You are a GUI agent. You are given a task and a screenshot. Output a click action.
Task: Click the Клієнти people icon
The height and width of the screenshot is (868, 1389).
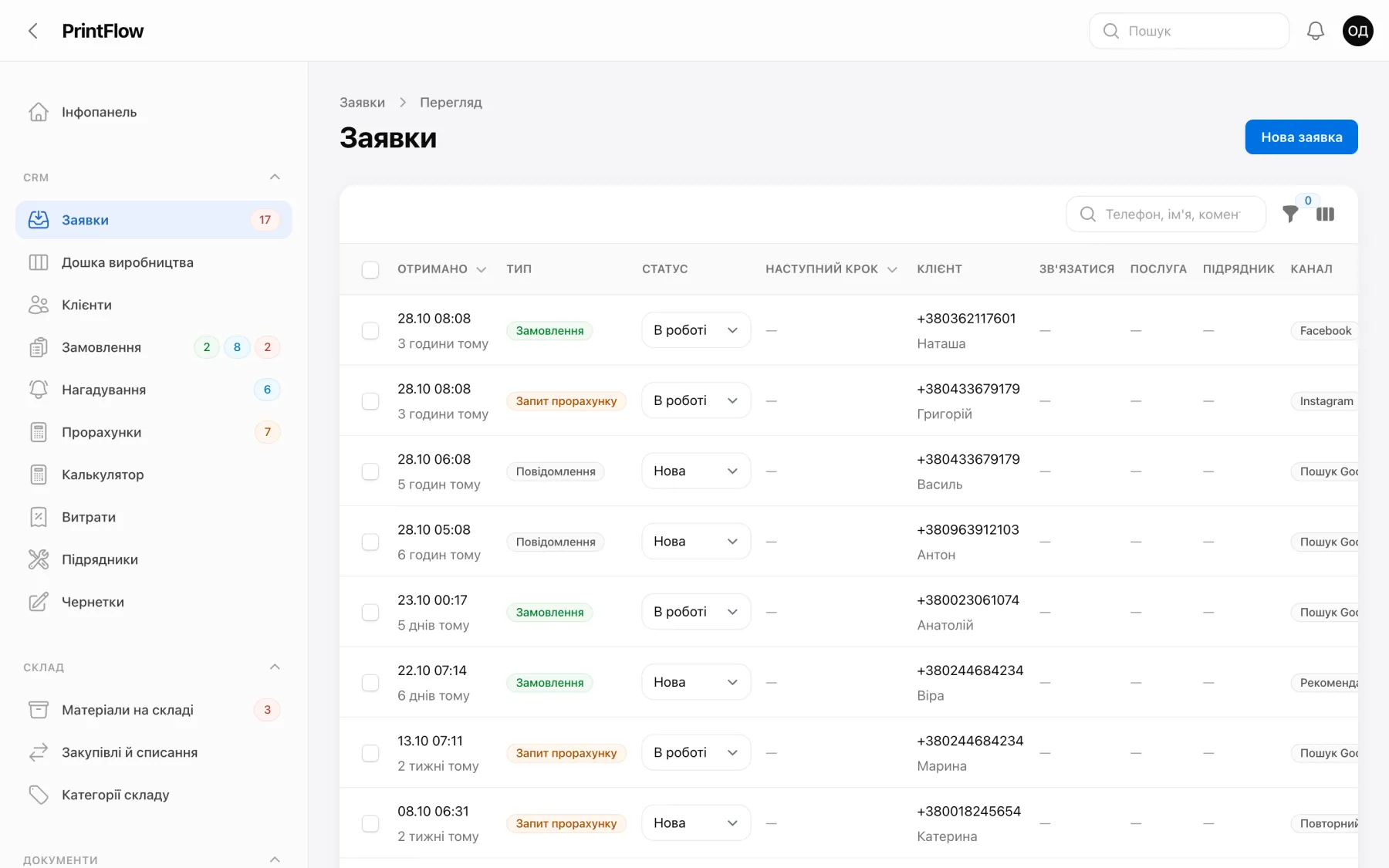39,305
